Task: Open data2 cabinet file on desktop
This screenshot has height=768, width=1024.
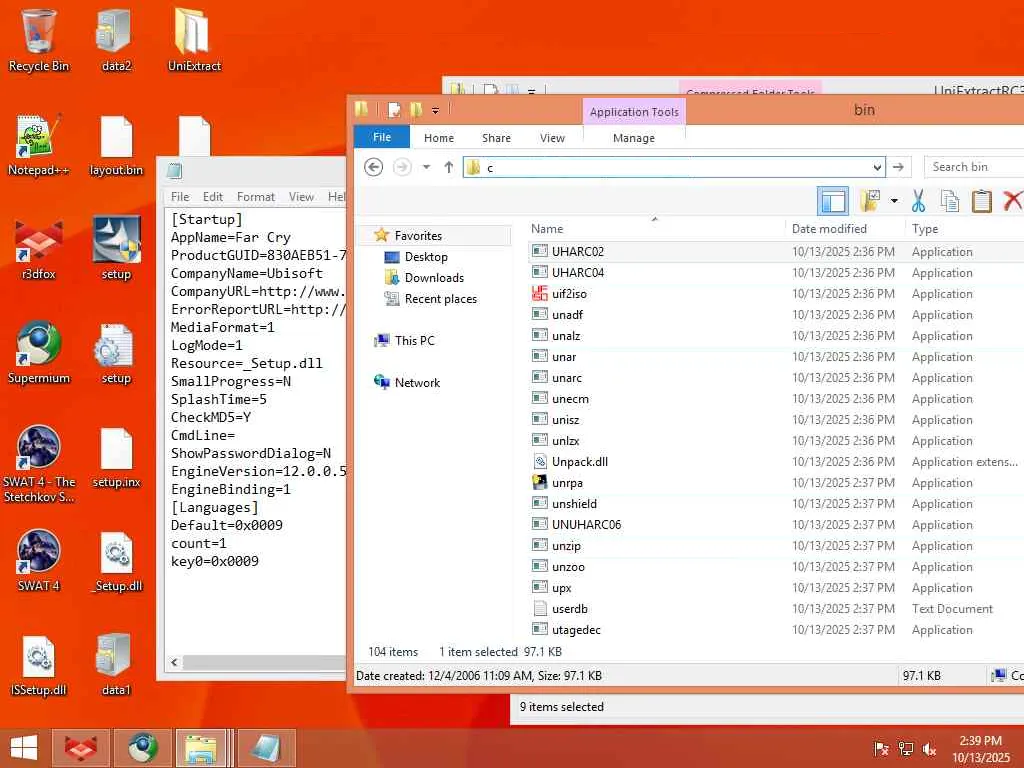Action: coord(116,40)
